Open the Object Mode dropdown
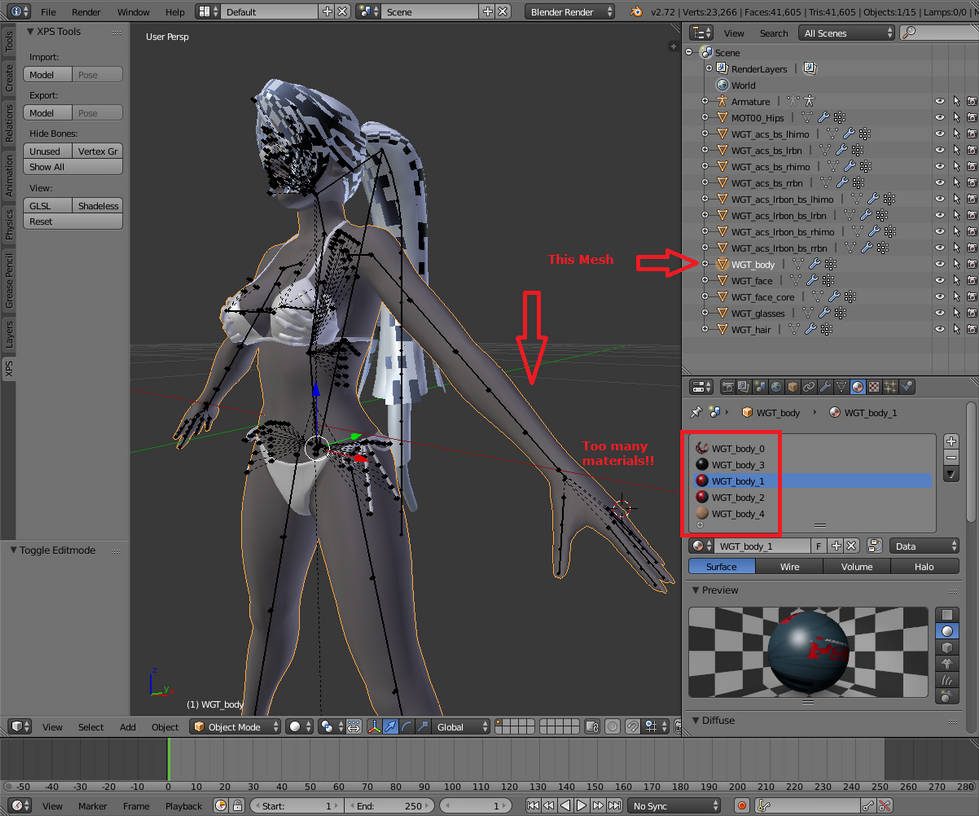The width and height of the screenshot is (979, 816). (x=235, y=727)
